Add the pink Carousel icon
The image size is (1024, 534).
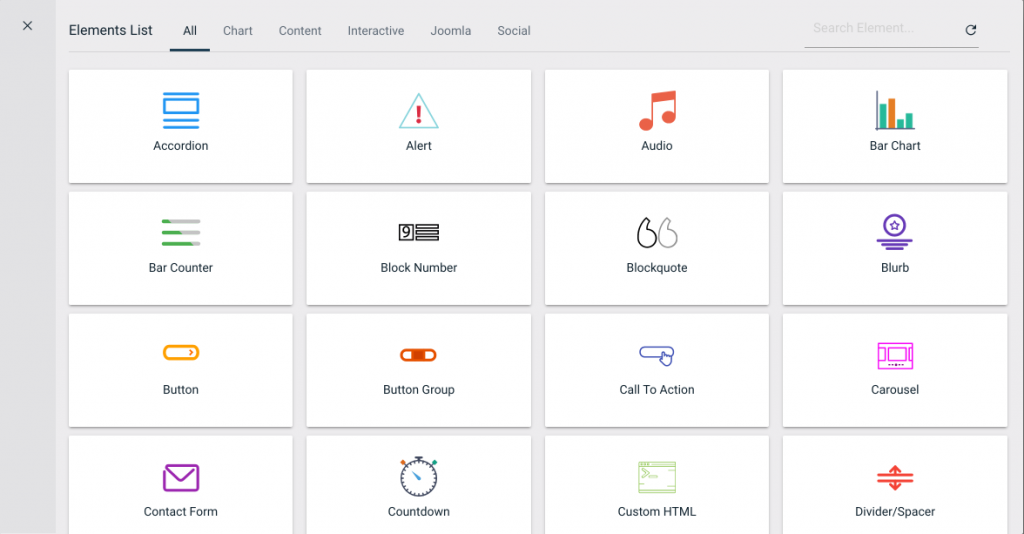pos(895,355)
